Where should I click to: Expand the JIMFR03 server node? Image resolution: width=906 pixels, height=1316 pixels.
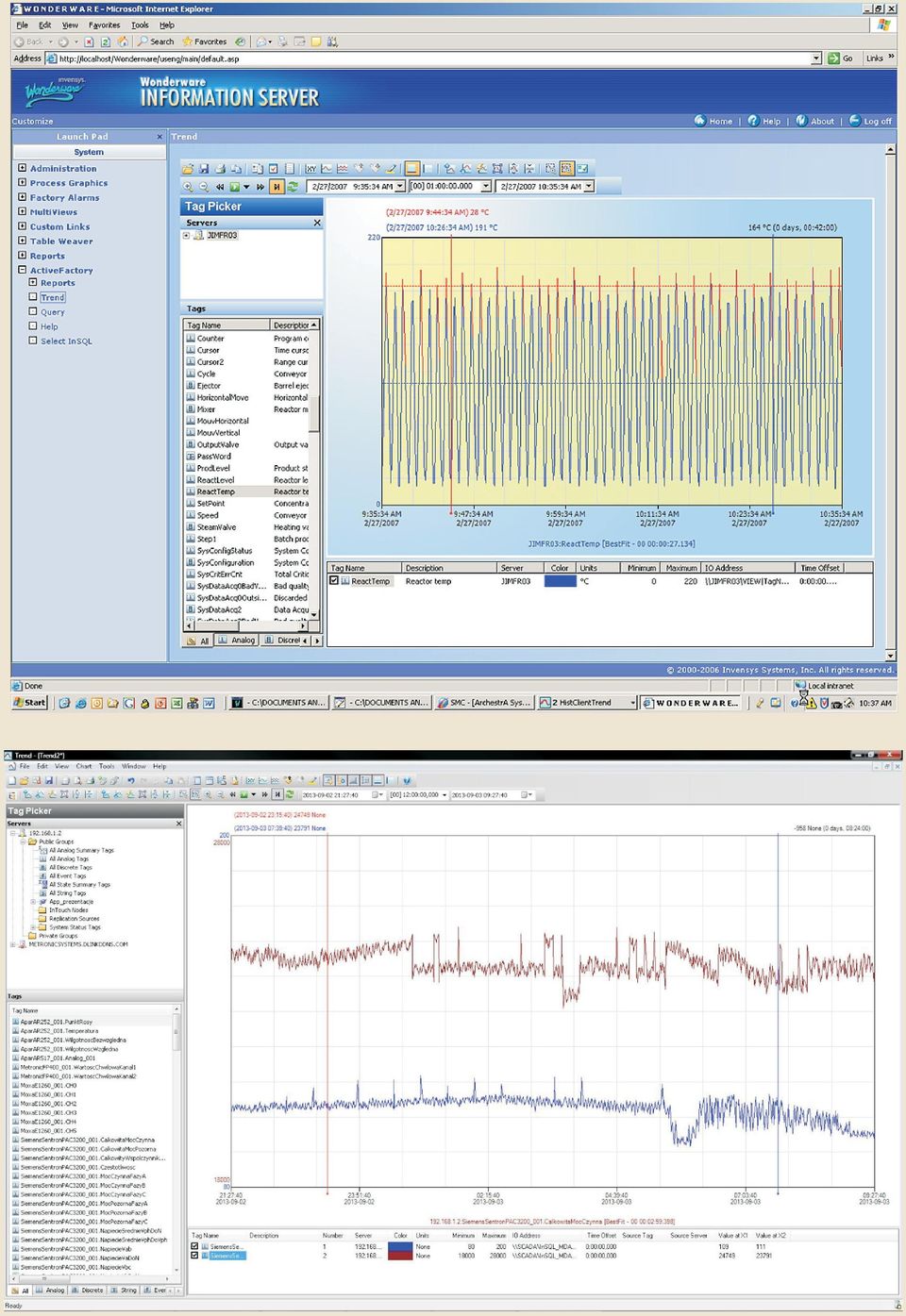tap(186, 235)
